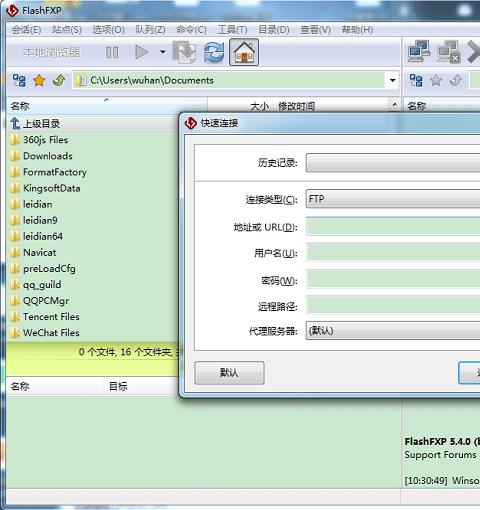Screen dimensions: 480x510
Task: Click the 地址或 URL input field
Action: click(x=393, y=226)
